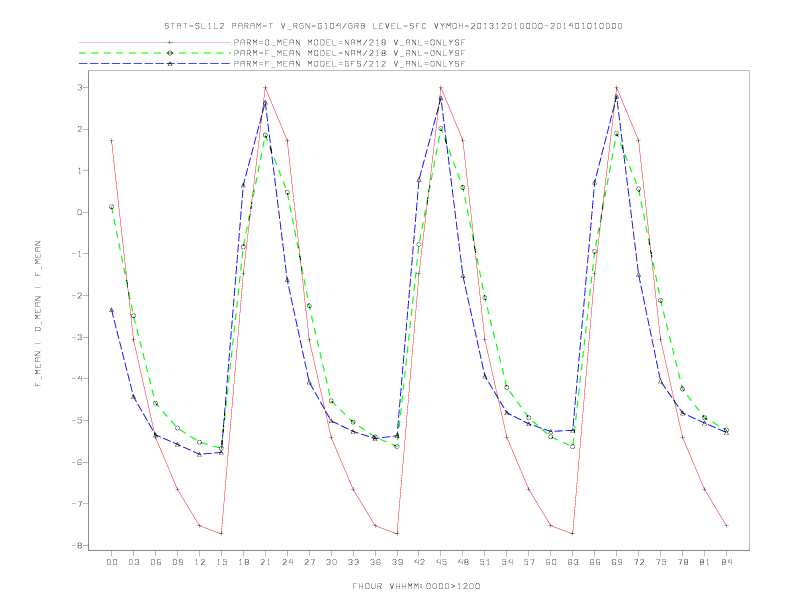Screen dimensions: 792x612
Task: Click x-axis forecast hour label 39
Action: tap(397, 562)
